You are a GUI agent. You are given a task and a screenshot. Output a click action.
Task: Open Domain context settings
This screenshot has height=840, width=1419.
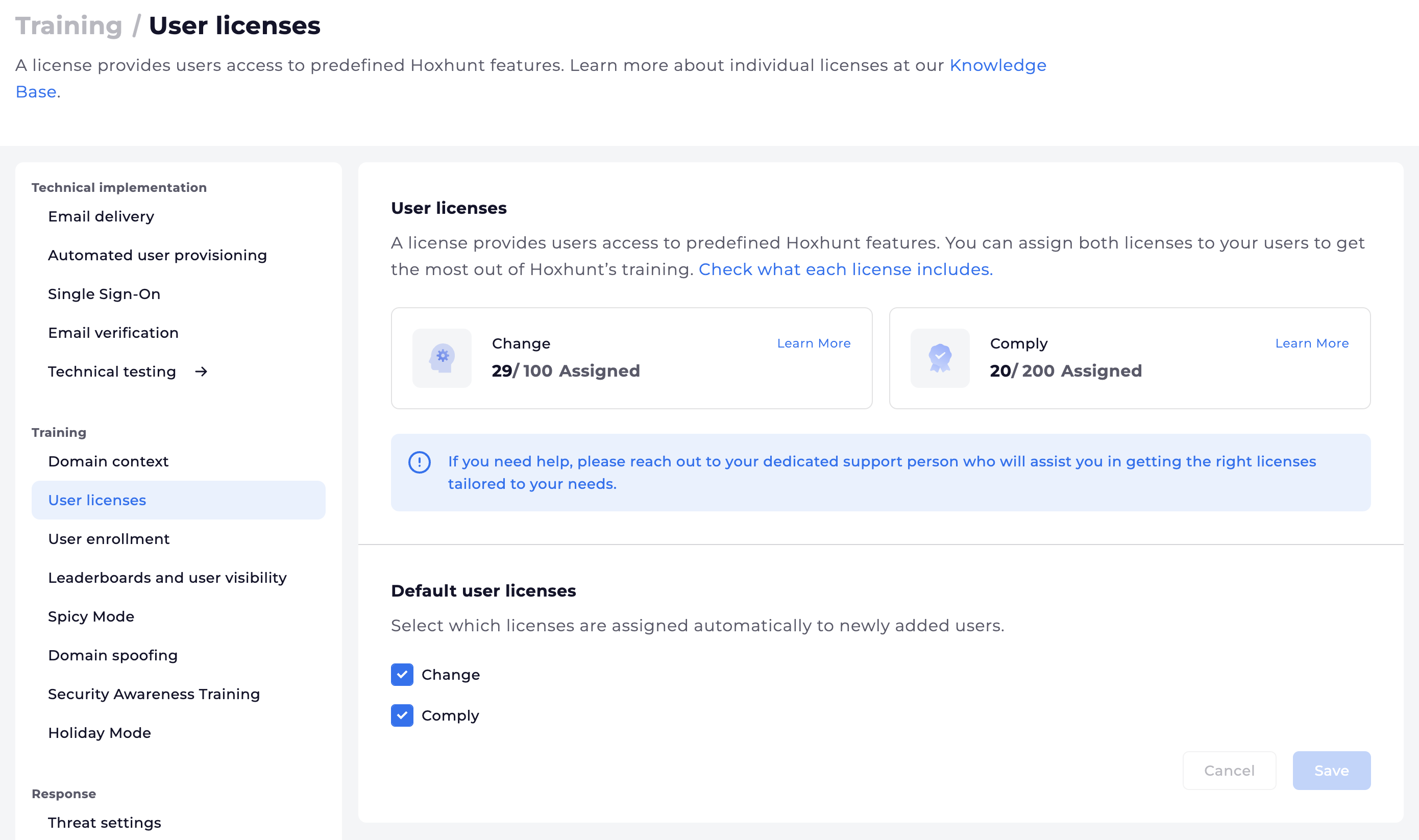point(178,461)
